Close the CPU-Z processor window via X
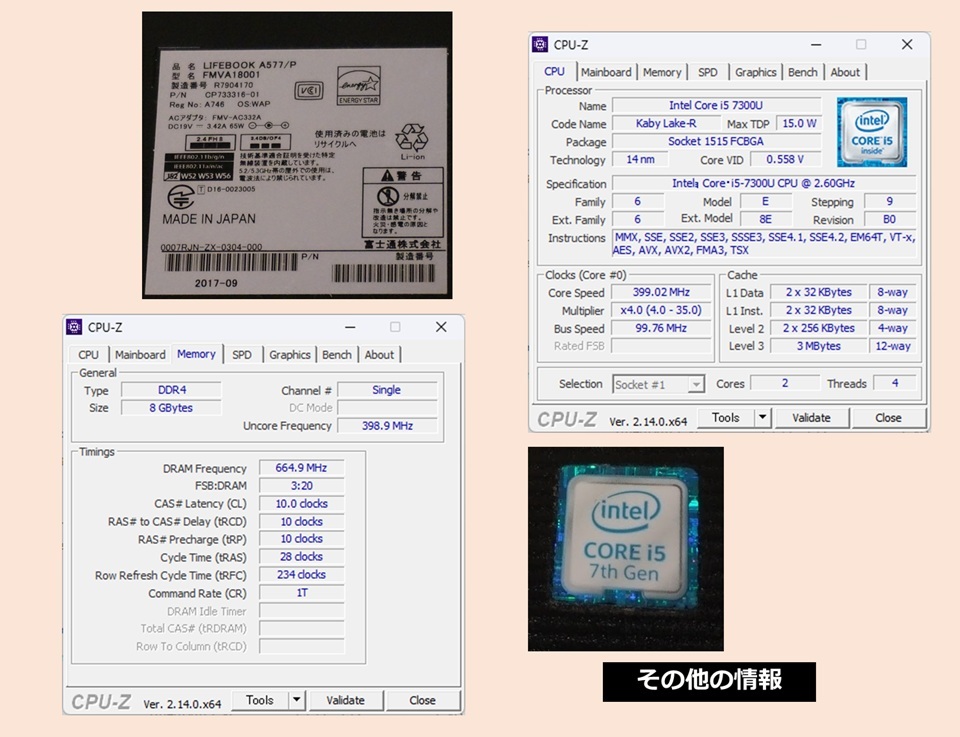This screenshot has height=737, width=960. [x=907, y=44]
